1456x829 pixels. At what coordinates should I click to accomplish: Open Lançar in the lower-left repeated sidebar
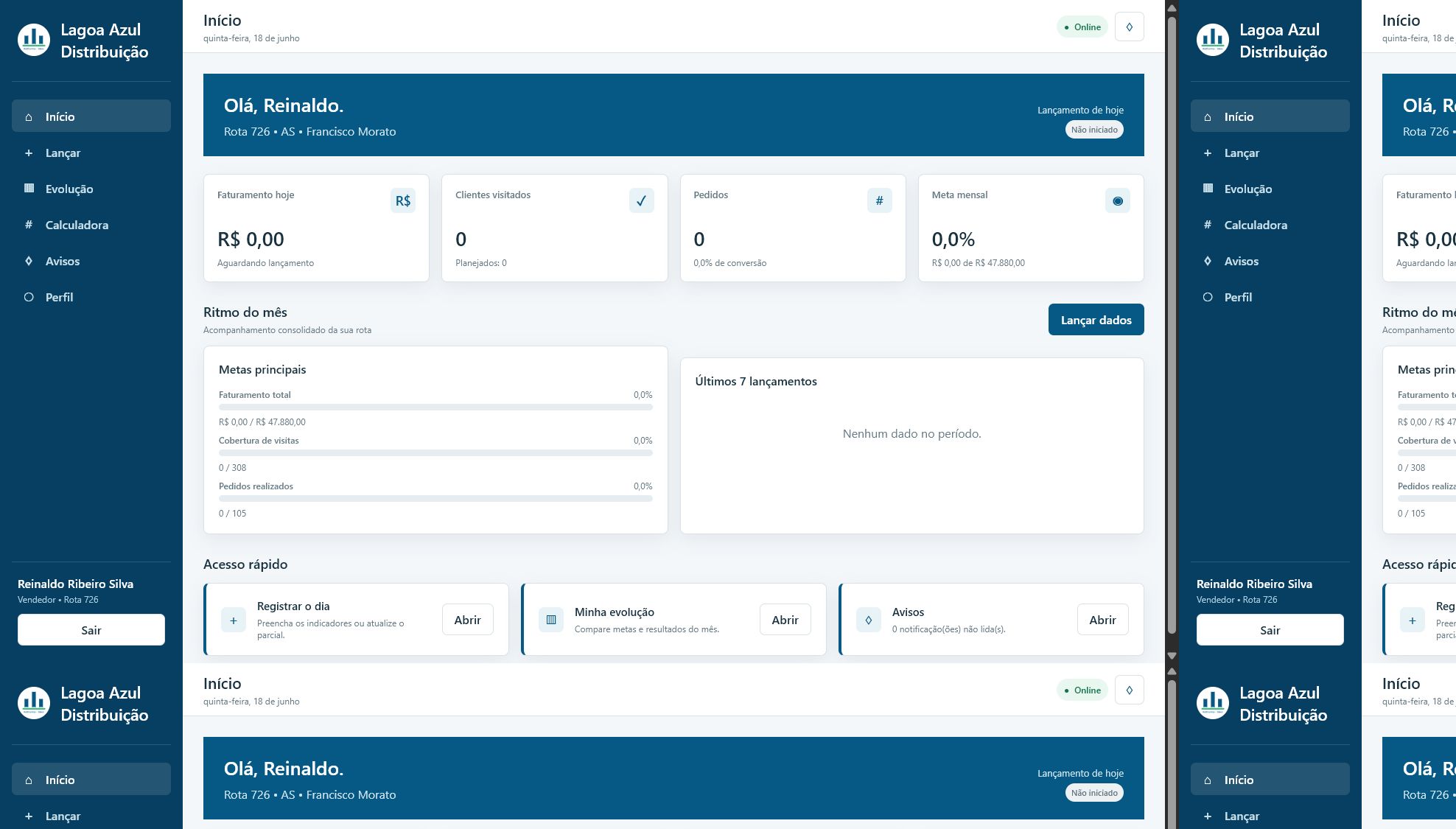coord(91,816)
